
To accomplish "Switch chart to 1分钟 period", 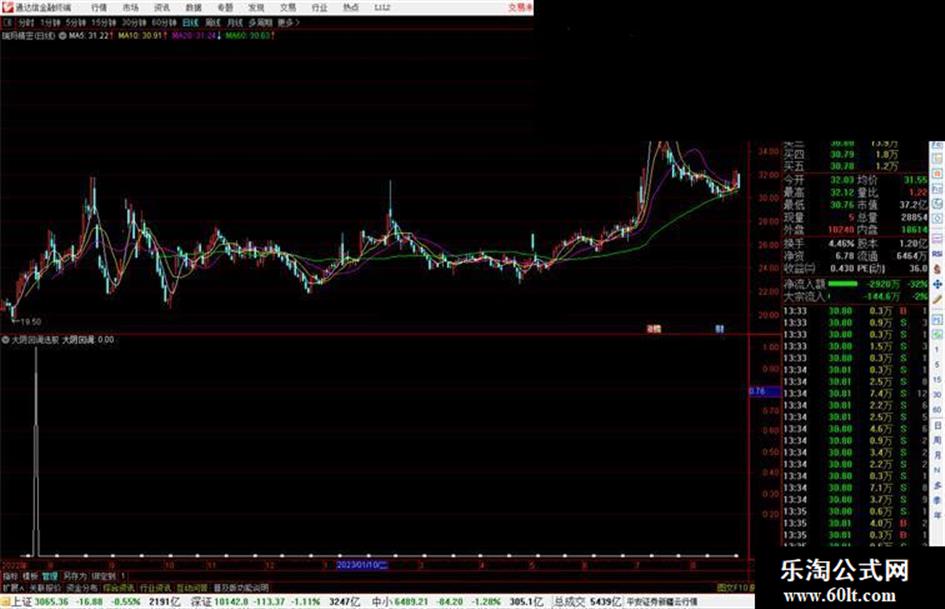I will [50, 22].
